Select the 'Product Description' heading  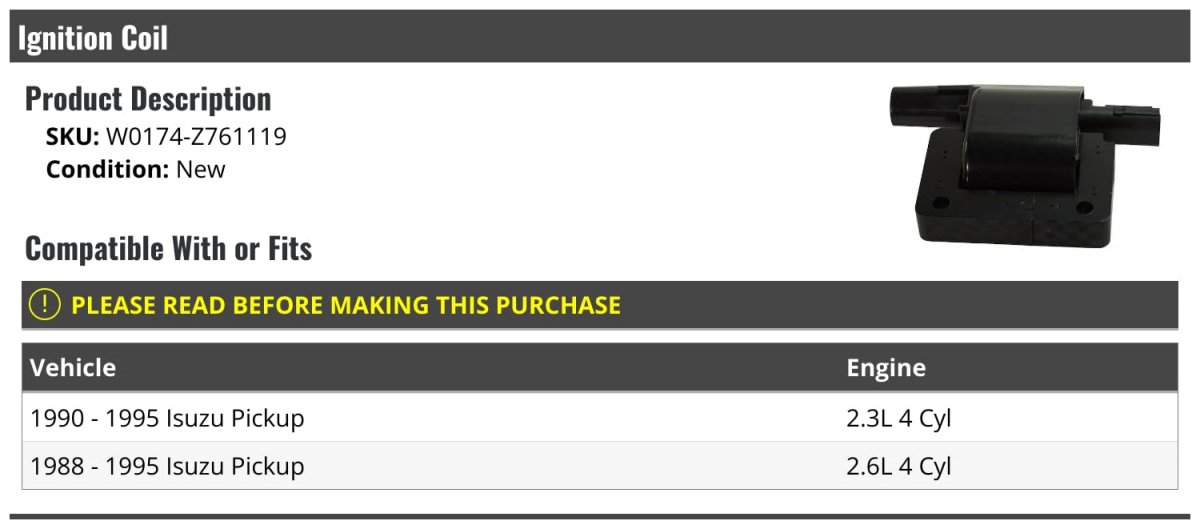coord(148,99)
